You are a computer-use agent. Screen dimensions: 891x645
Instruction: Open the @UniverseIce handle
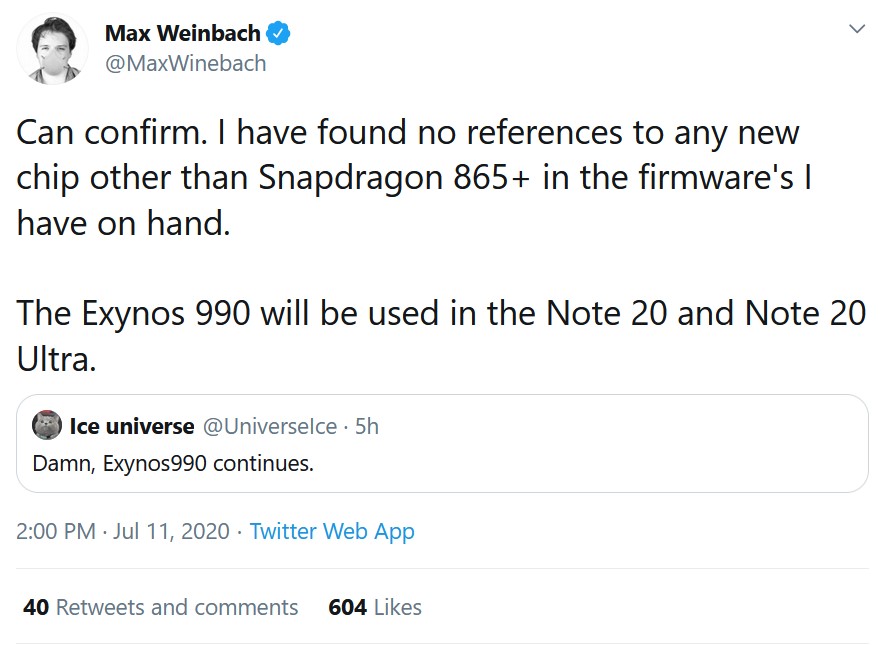tap(270, 426)
